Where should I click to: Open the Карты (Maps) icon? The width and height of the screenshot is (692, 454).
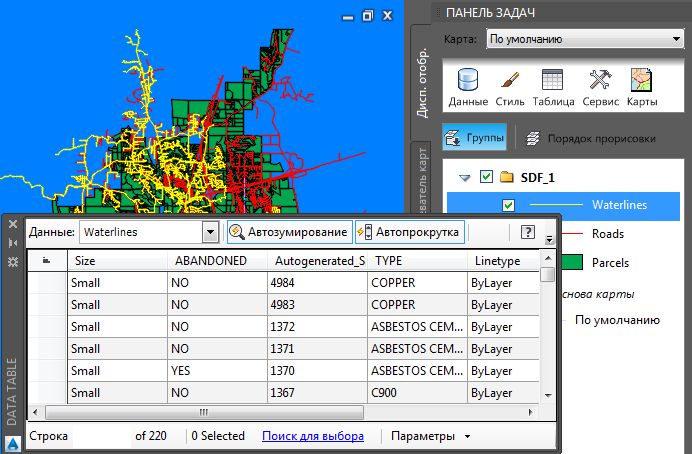coord(642,87)
